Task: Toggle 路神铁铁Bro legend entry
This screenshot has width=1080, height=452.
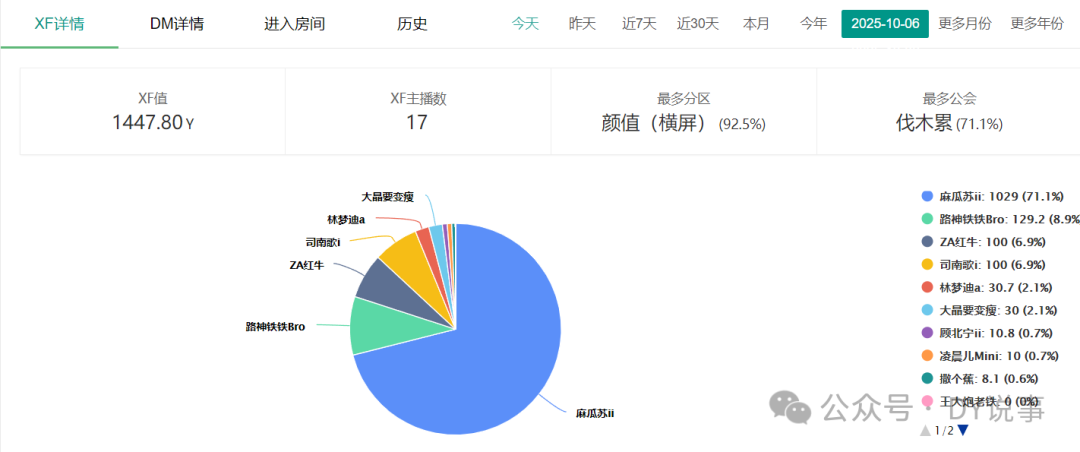Action: pyautogui.click(x=1000, y=219)
